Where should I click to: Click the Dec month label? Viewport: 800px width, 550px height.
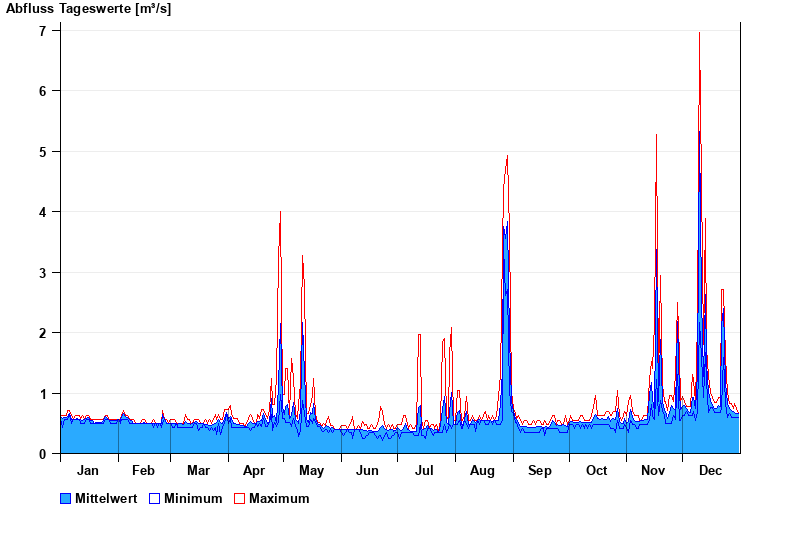tap(710, 470)
